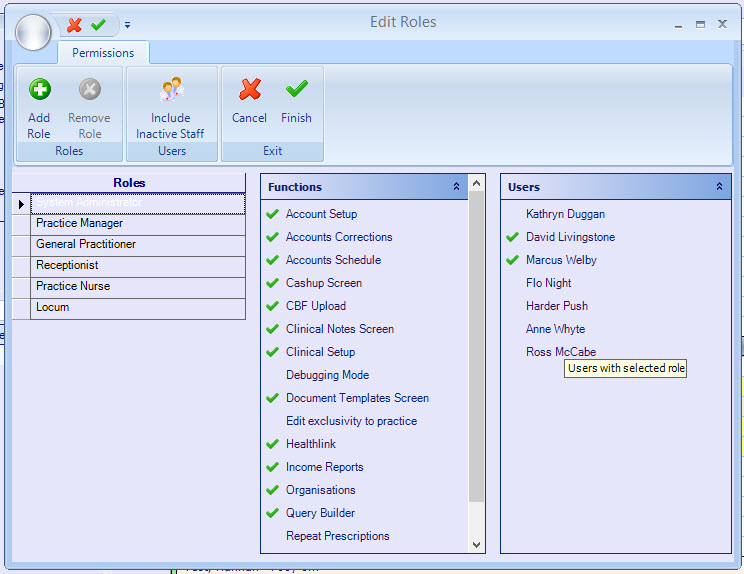Click user Ross McCabe
The width and height of the screenshot is (744, 574).
[x=561, y=352]
